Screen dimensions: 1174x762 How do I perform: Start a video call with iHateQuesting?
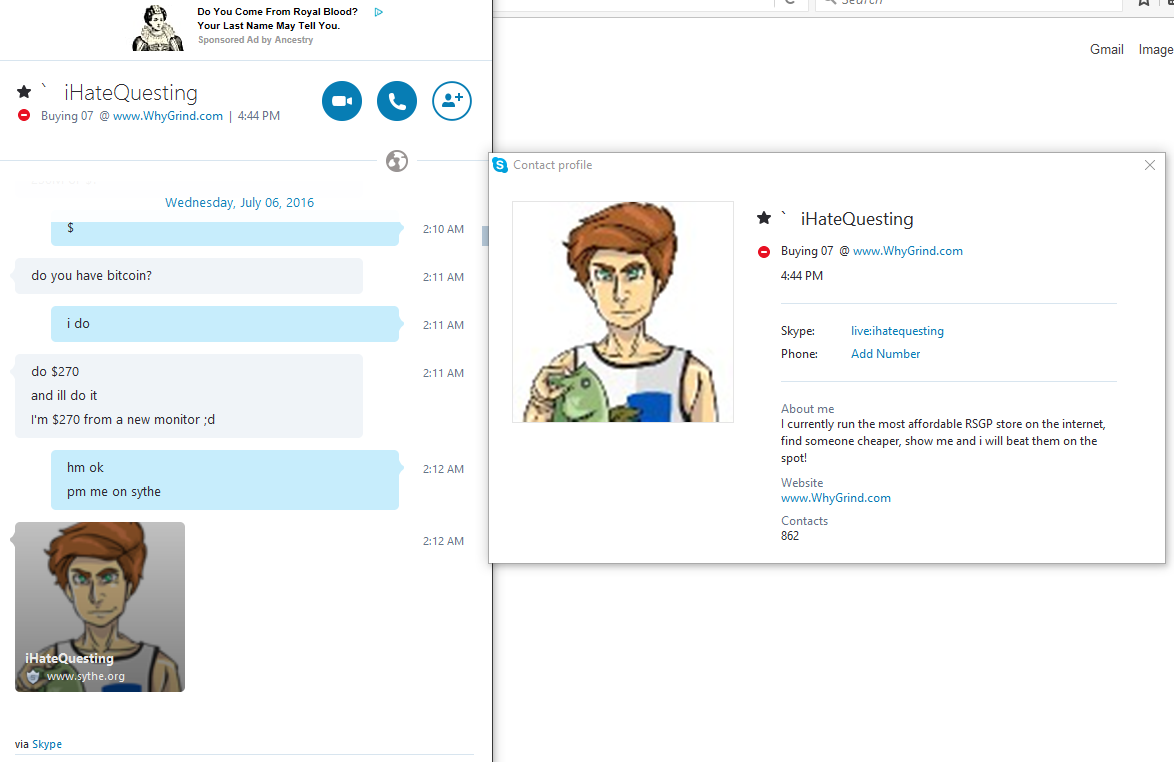click(x=342, y=101)
